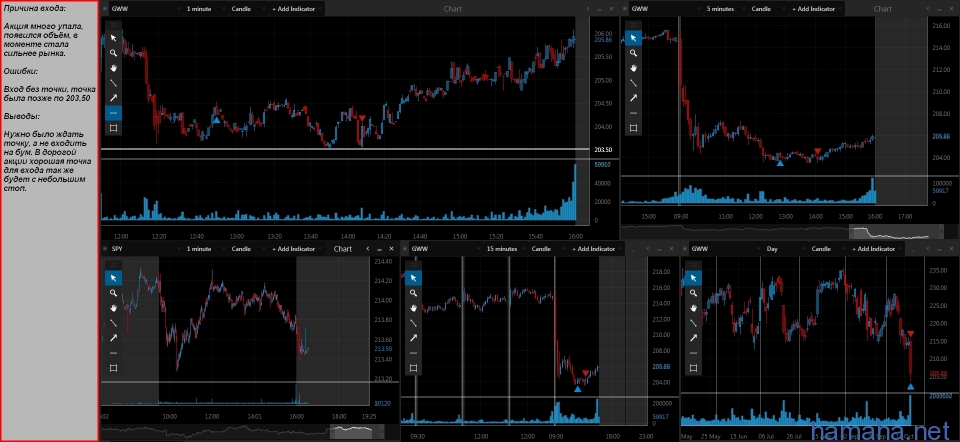Click the range navigator slider below GWW 5 minutes chart
Image resolution: width=960 pixels, height=442 pixels.
[x=896, y=233]
